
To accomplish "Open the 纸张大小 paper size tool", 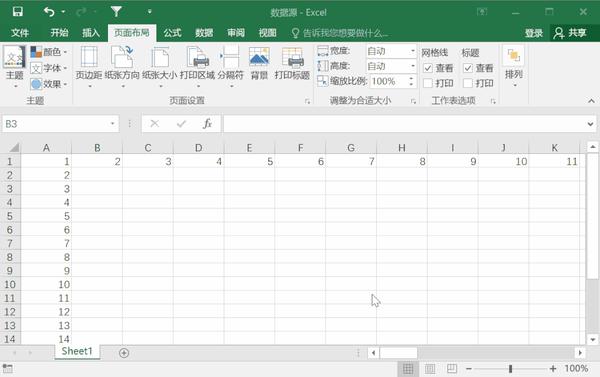I will (x=160, y=65).
